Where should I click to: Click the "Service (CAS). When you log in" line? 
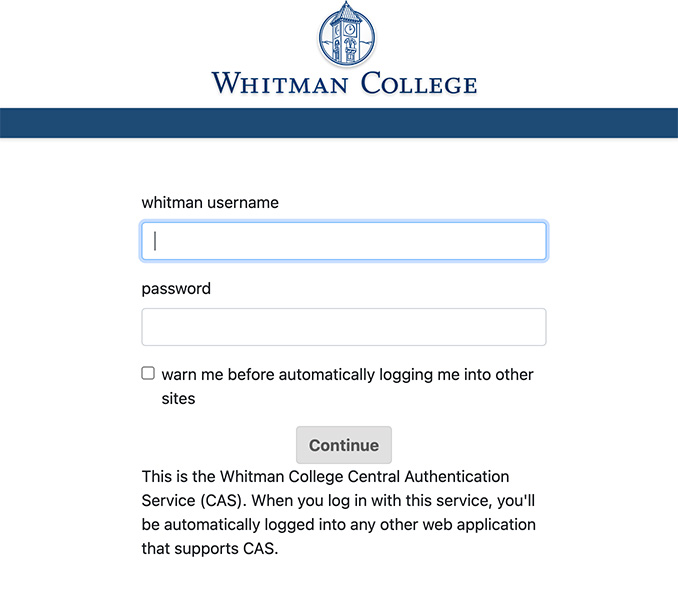point(326,500)
